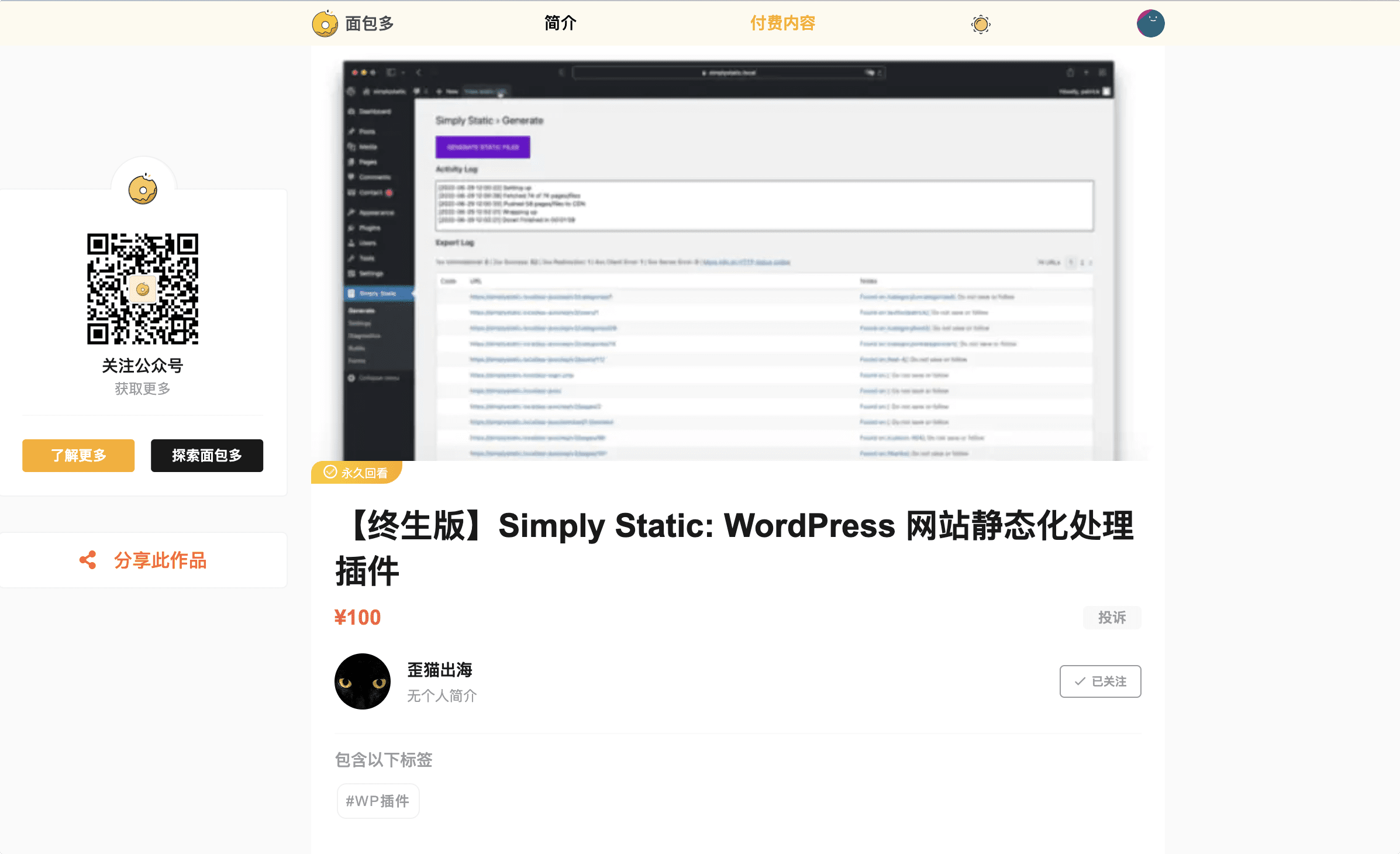Click the 永久回看 badge
The height and width of the screenshot is (854, 1400).
click(x=356, y=472)
